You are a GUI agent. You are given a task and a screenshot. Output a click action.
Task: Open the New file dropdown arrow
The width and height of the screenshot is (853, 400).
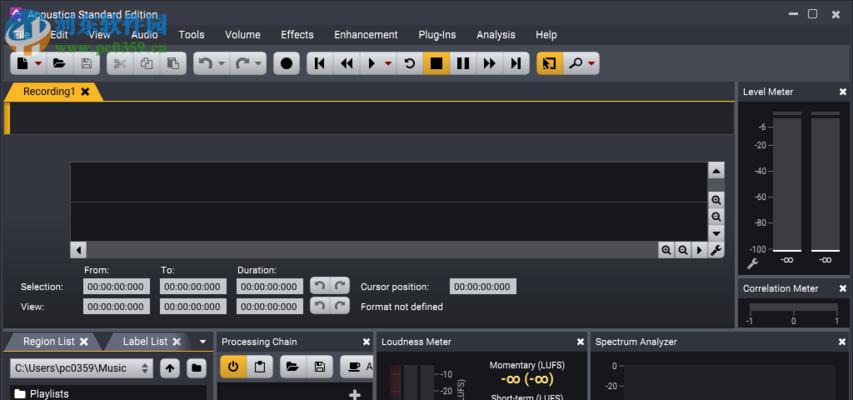point(38,64)
